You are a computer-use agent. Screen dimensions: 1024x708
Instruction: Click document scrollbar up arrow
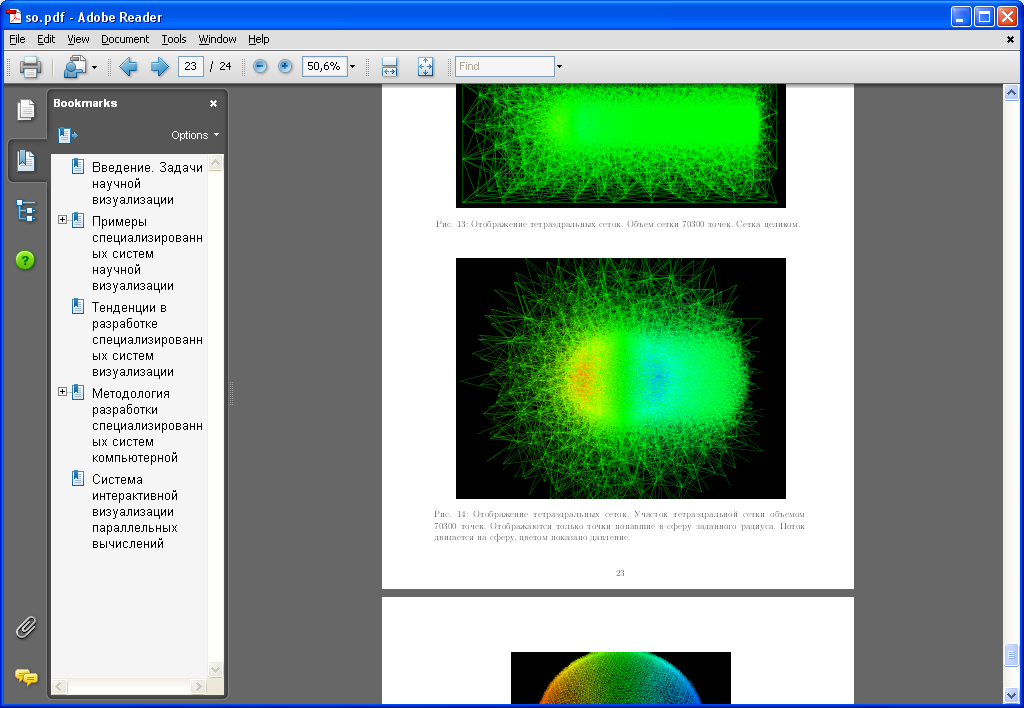[1011, 93]
